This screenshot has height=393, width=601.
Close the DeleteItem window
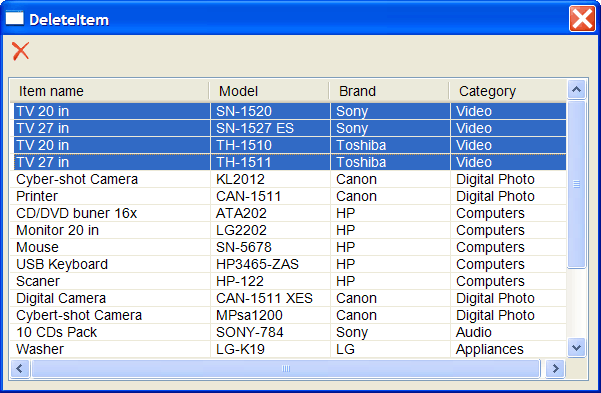pos(582,18)
